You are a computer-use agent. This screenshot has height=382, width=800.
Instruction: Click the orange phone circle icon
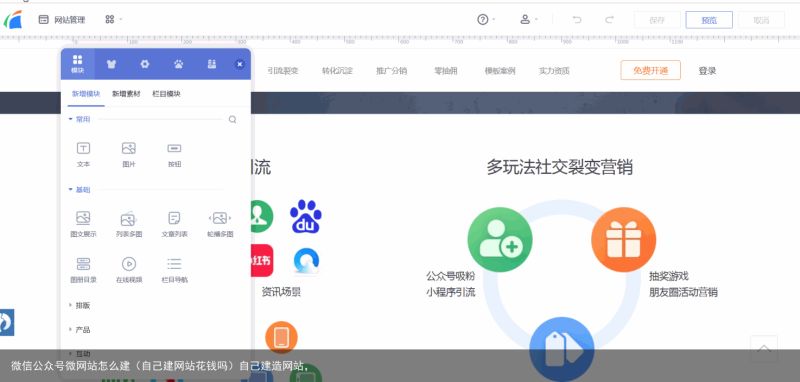[281, 337]
